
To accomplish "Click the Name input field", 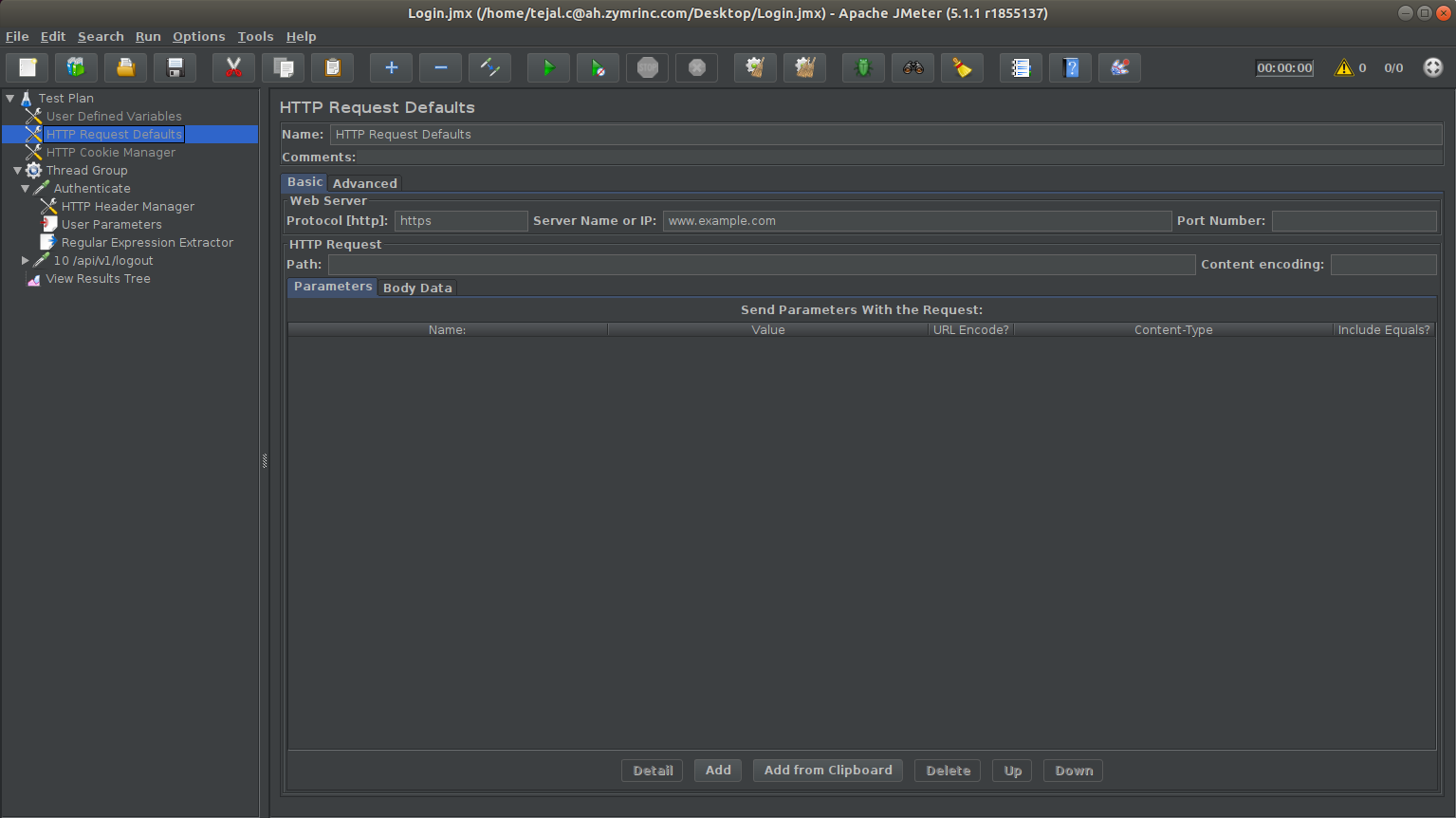I will (x=886, y=135).
